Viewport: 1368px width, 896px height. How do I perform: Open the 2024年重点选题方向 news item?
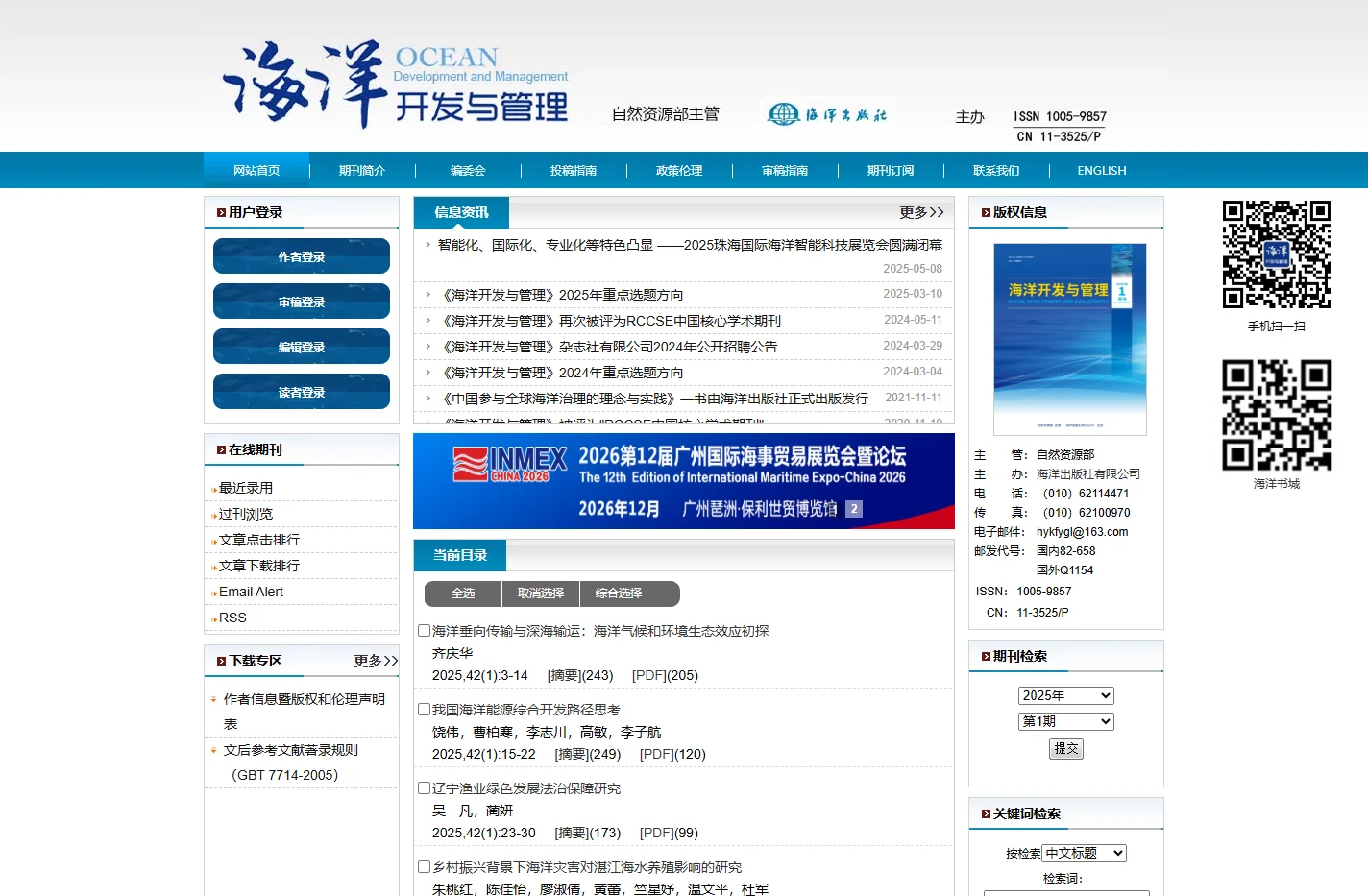[561, 373]
